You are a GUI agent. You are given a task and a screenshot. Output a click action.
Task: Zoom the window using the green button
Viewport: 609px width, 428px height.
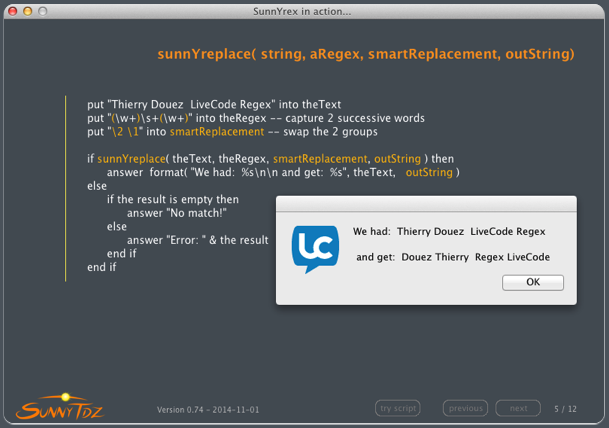(43, 11)
